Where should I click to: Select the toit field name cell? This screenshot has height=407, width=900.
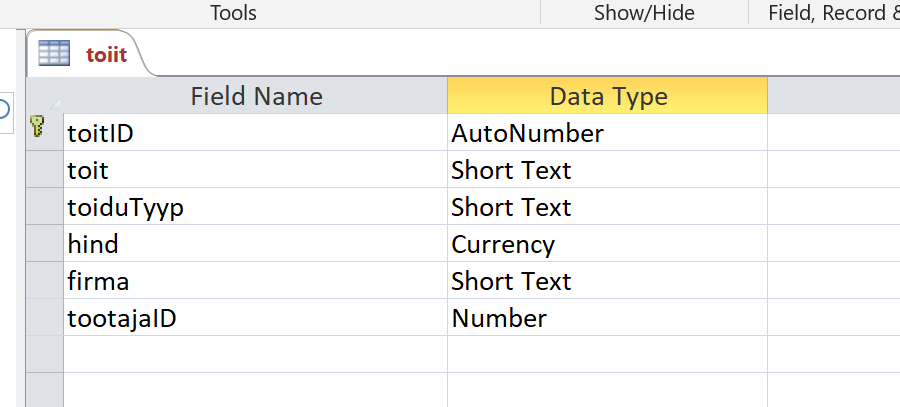coord(255,169)
